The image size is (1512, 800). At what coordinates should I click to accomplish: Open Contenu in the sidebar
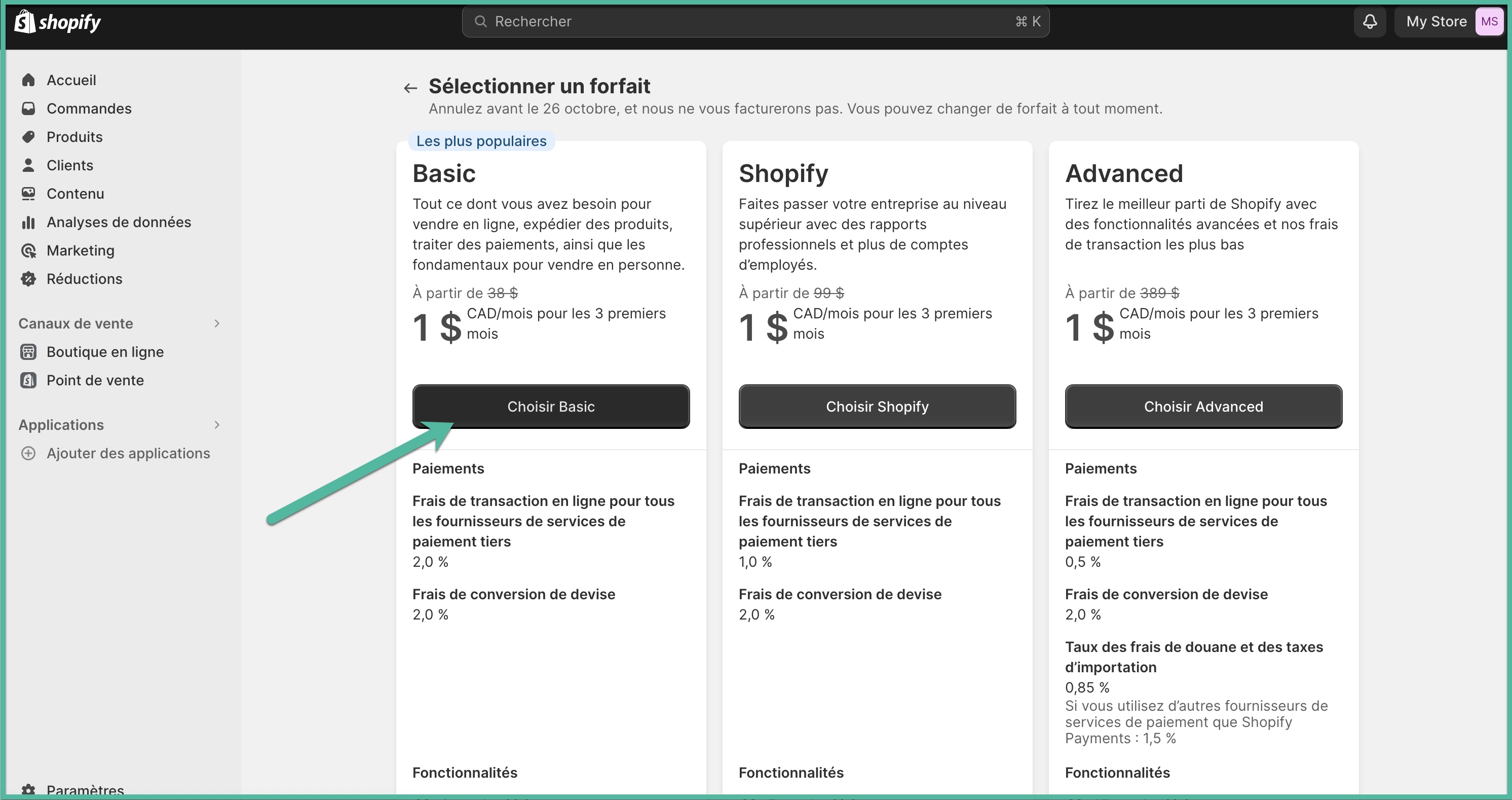click(75, 194)
